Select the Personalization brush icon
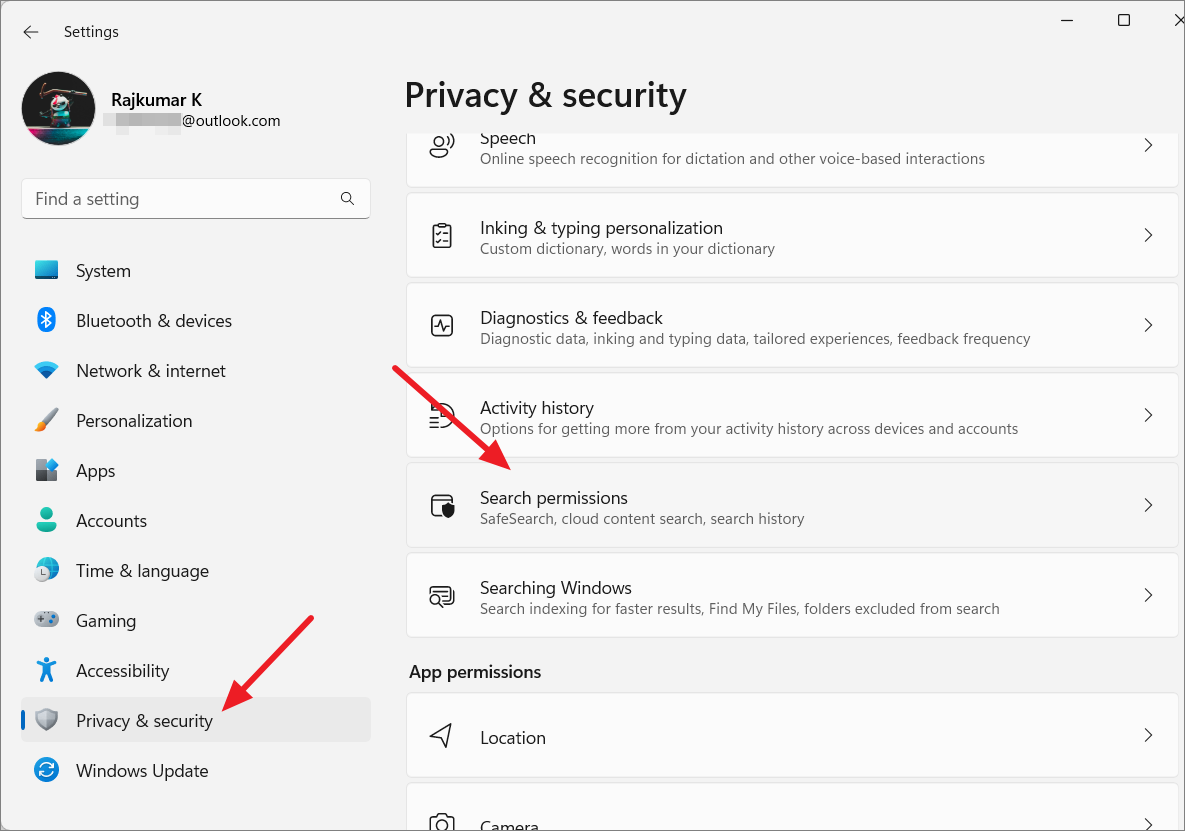 click(47, 420)
